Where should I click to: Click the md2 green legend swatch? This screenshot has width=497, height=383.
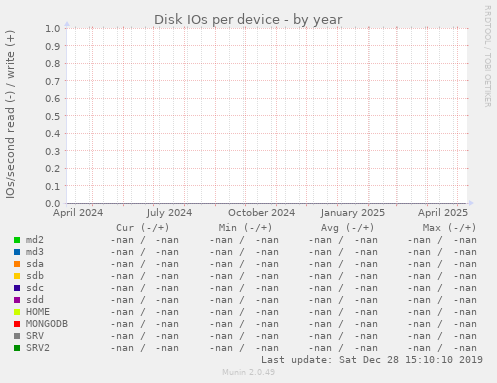coord(17,240)
